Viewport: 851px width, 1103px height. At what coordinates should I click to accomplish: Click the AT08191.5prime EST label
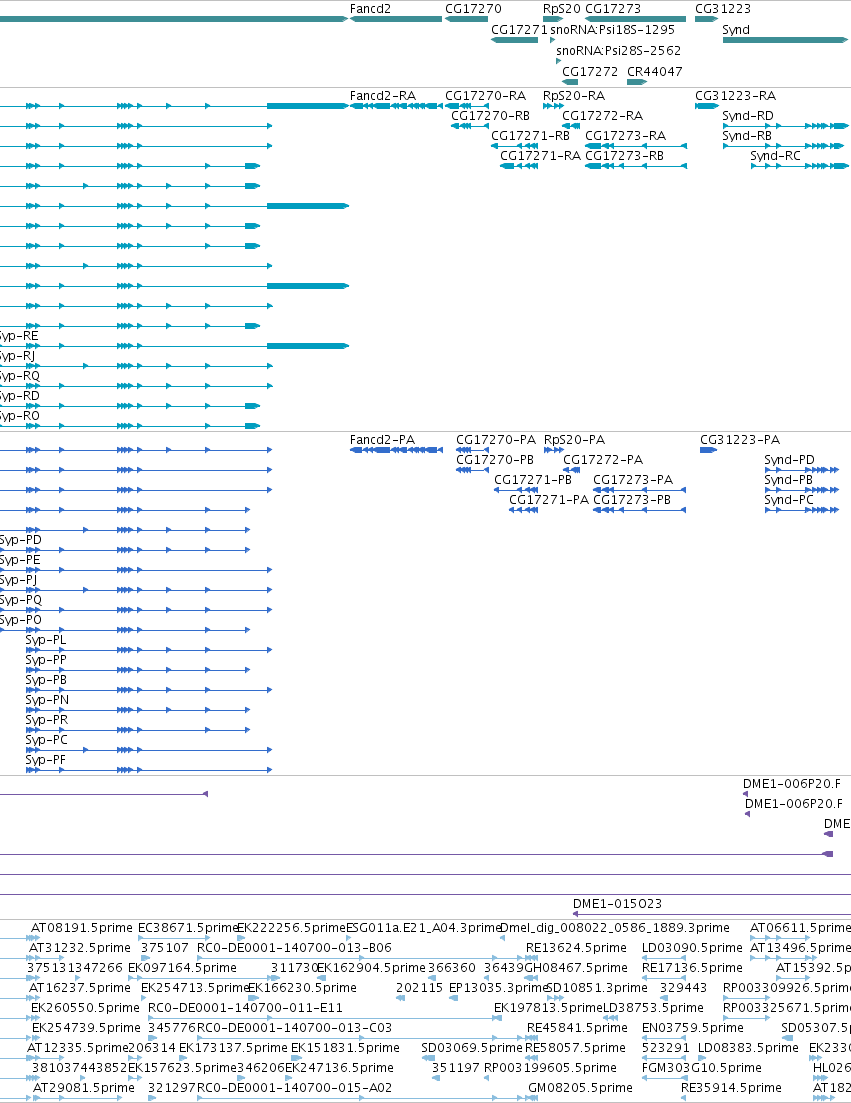pos(82,928)
